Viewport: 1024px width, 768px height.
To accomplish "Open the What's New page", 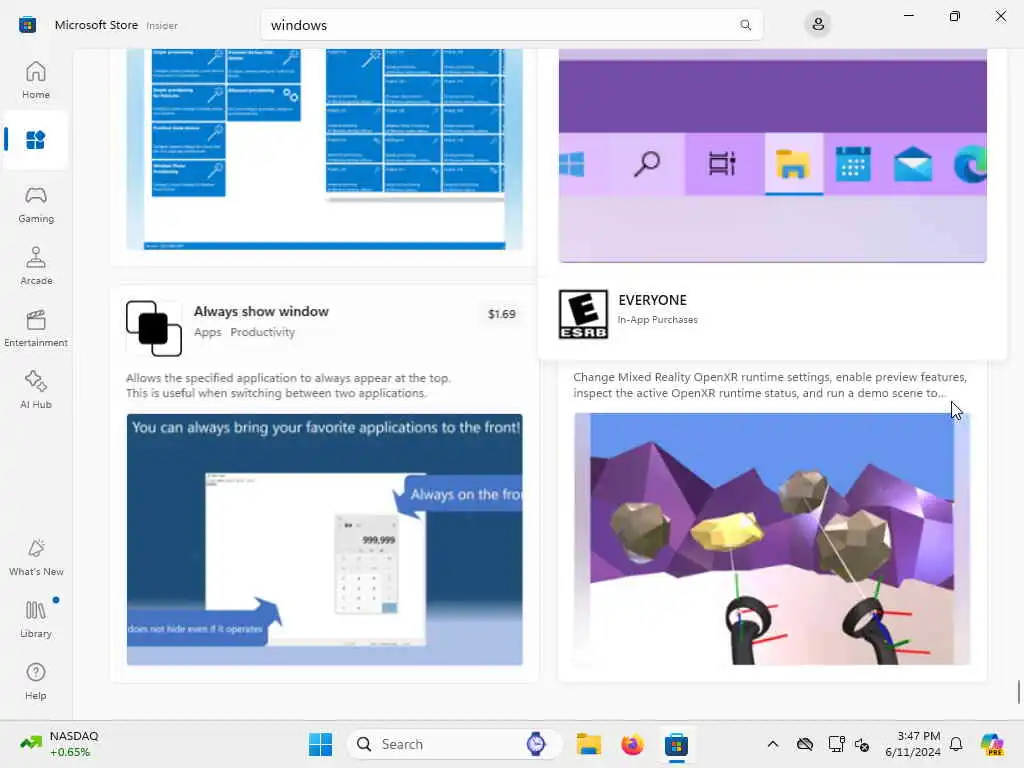I will 35,558.
